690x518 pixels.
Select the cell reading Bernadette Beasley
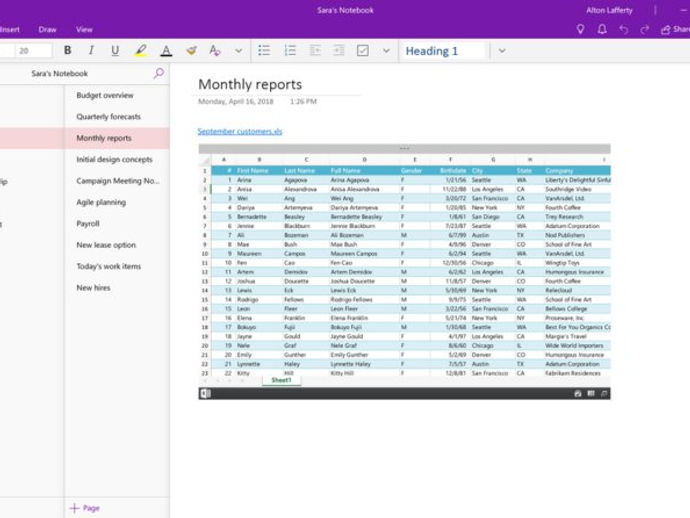click(x=364, y=217)
